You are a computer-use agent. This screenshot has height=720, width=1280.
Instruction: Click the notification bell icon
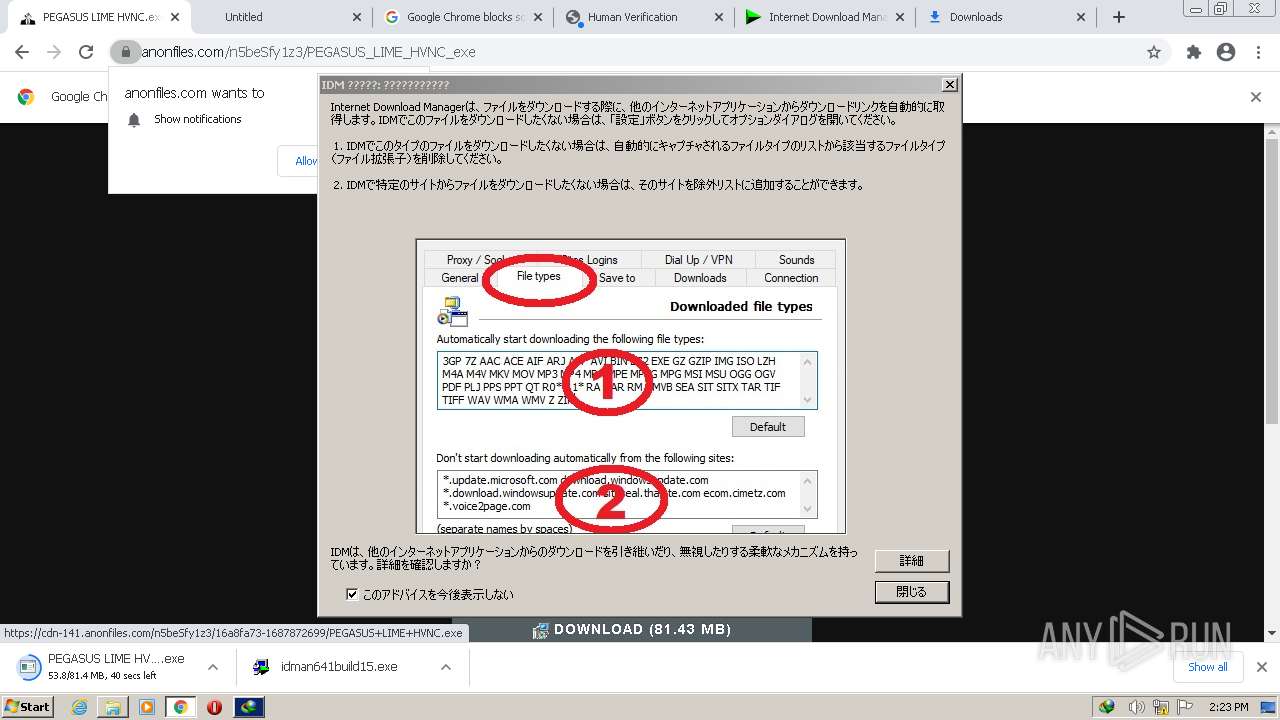coord(134,120)
